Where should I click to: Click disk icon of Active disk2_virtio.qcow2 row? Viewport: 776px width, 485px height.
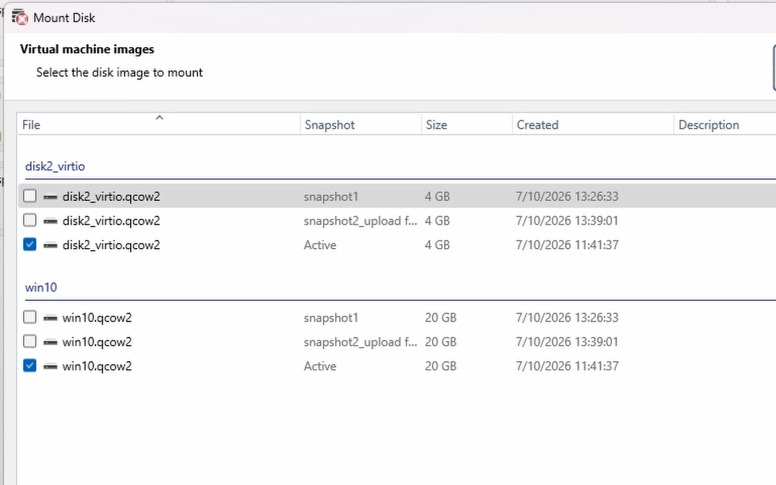click(50, 245)
